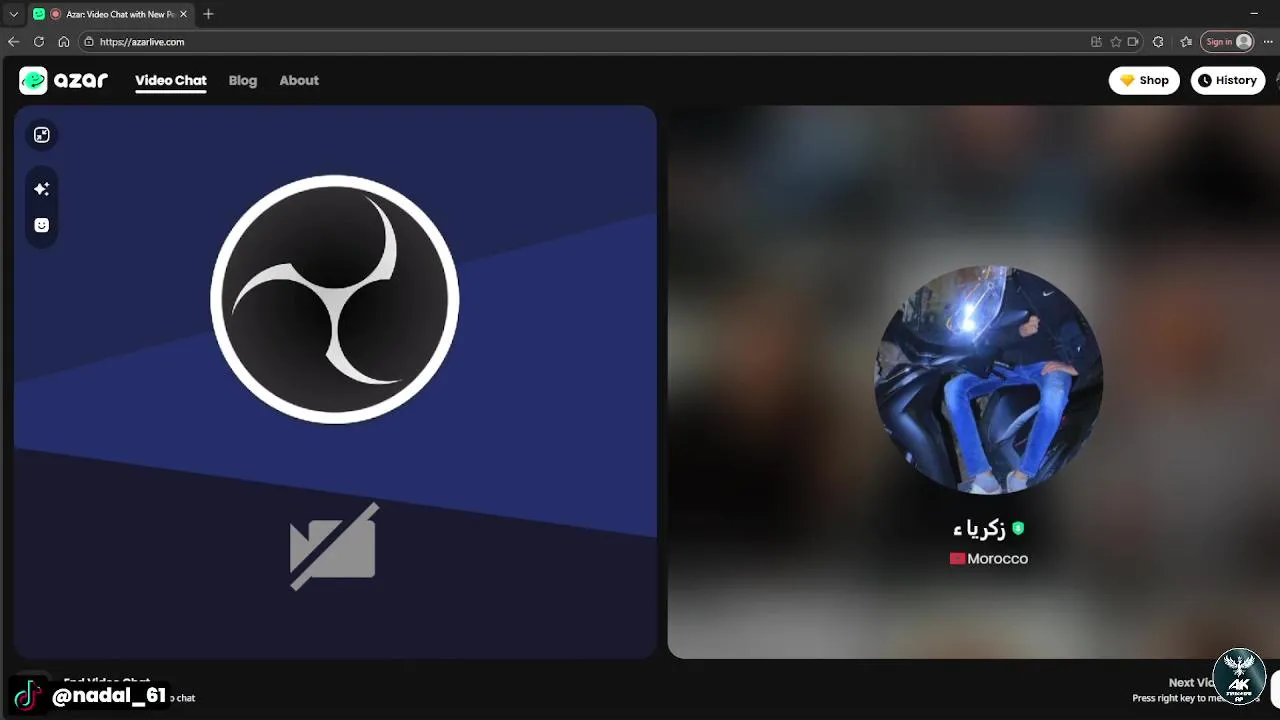The width and height of the screenshot is (1280, 720).
Task: Click the Morocco country label
Action: pos(997,559)
